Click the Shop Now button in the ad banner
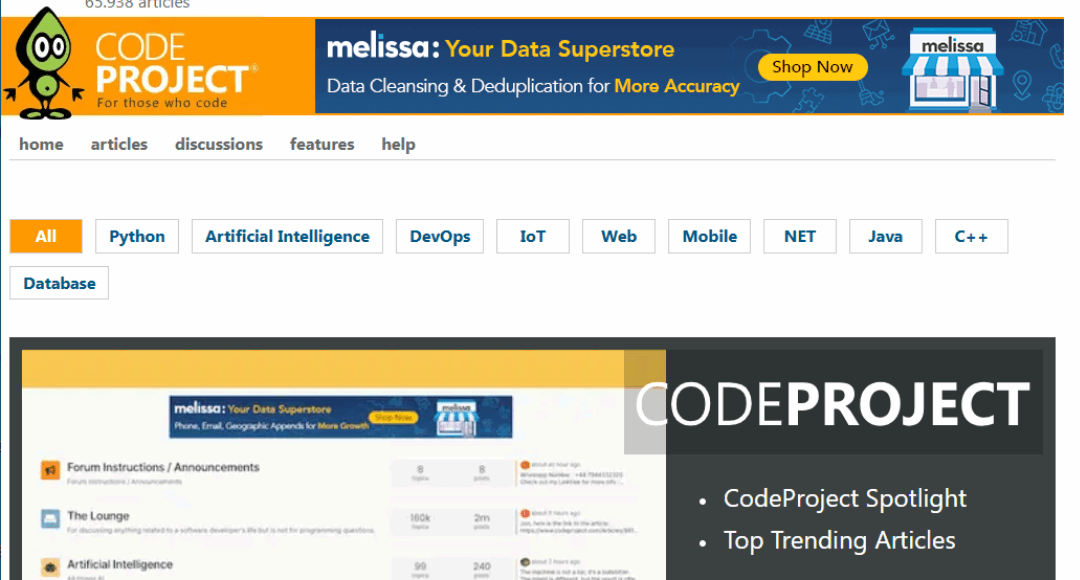The image size is (1080, 580). pyautogui.click(x=812, y=68)
